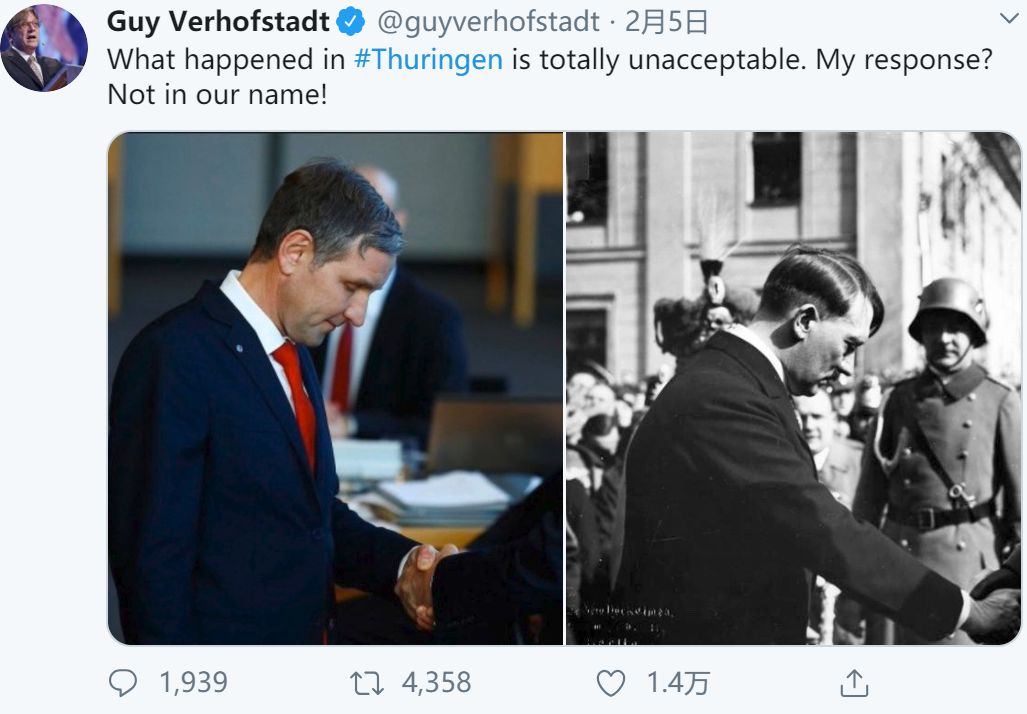Open the #Thuringen hashtag
Image resolution: width=1027 pixels, height=714 pixels.
(428, 59)
